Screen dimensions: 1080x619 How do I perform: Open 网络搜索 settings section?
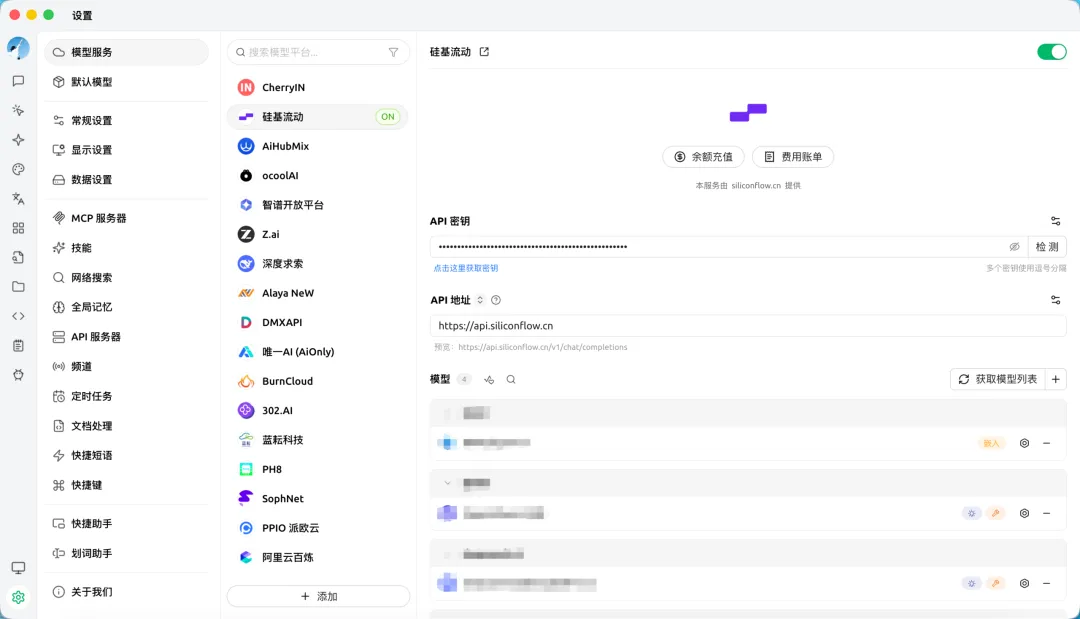point(126,277)
